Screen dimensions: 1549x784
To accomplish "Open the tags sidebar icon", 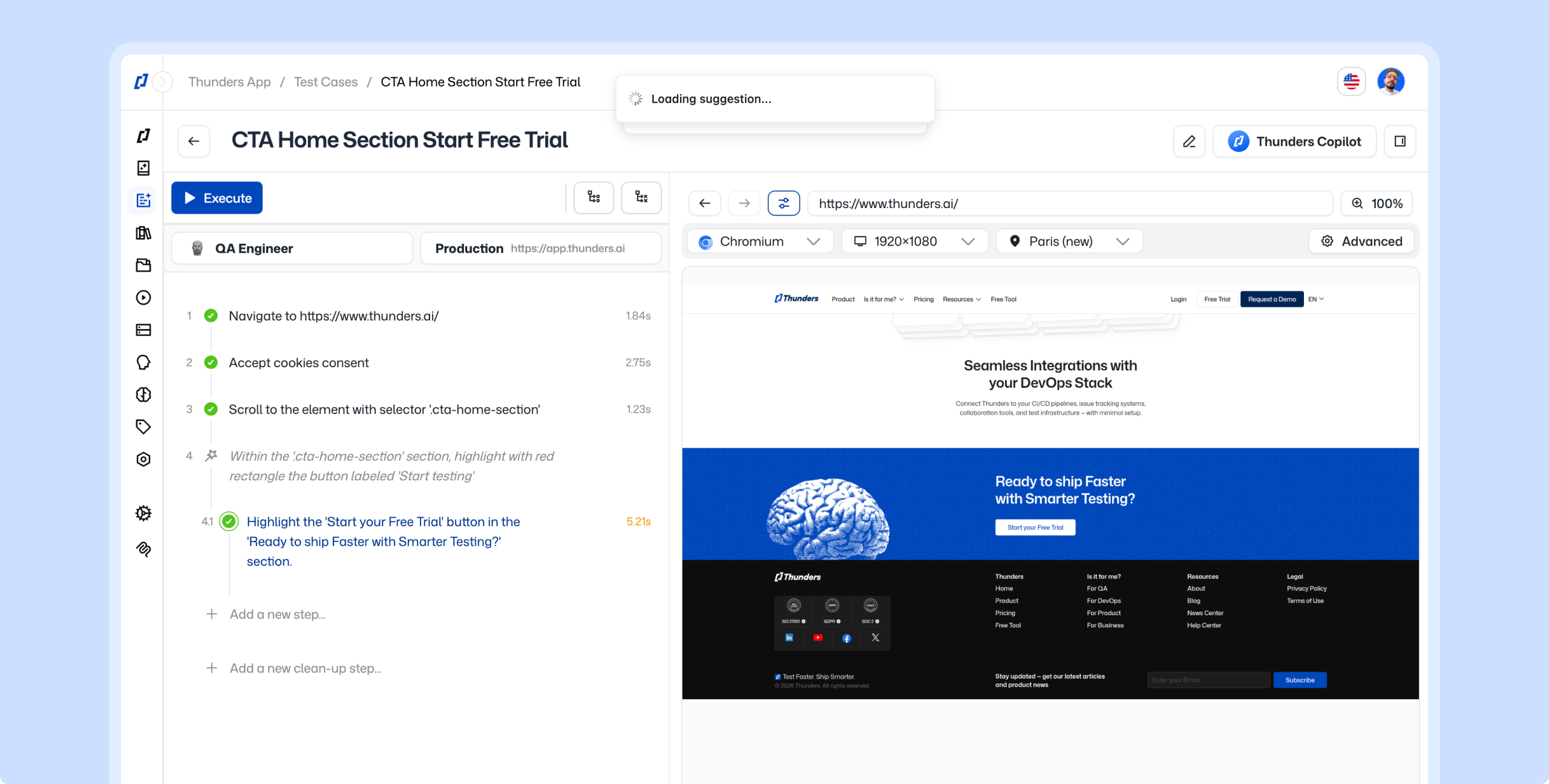I will tap(143, 426).
